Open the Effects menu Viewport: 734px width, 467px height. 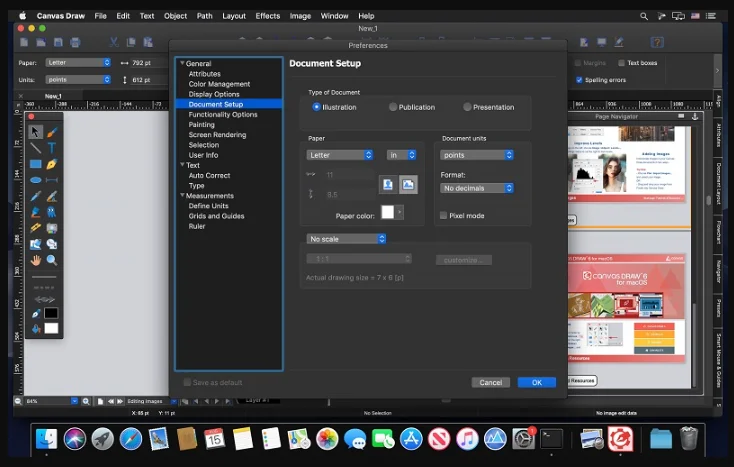click(268, 16)
